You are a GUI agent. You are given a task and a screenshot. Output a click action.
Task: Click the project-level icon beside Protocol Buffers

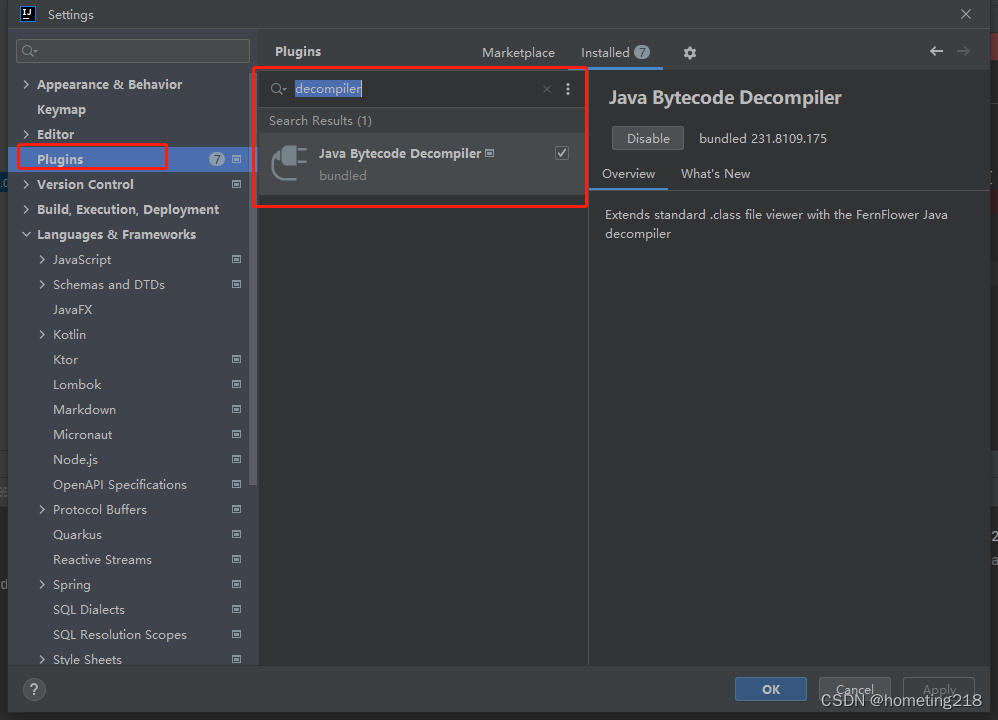click(236, 509)
